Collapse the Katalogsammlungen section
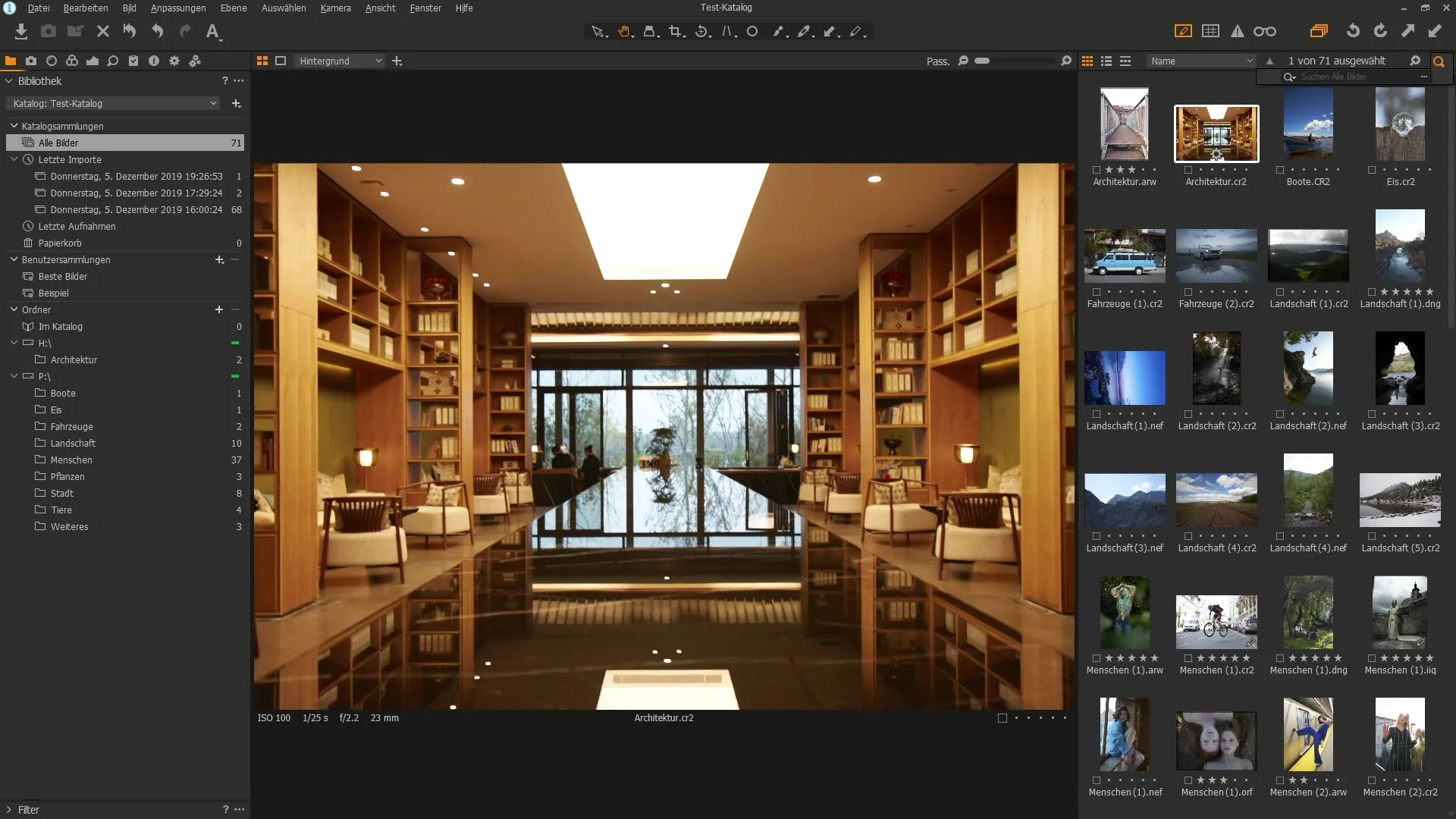 (14, 126)
